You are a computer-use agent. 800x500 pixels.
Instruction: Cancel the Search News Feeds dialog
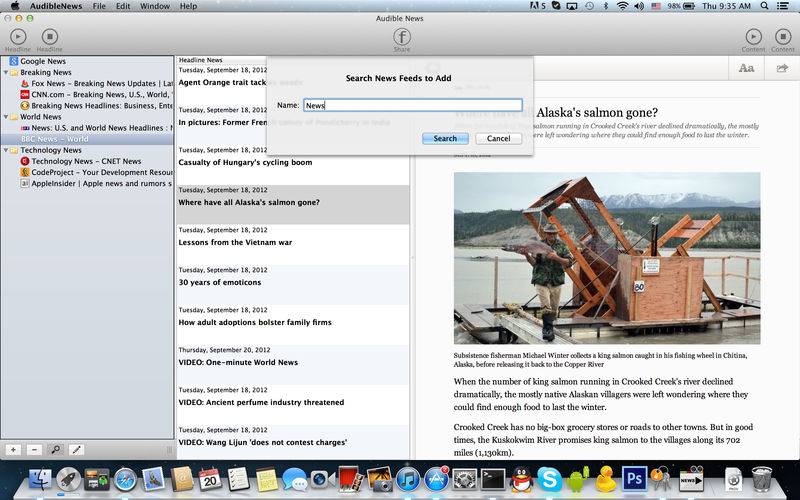498,138
